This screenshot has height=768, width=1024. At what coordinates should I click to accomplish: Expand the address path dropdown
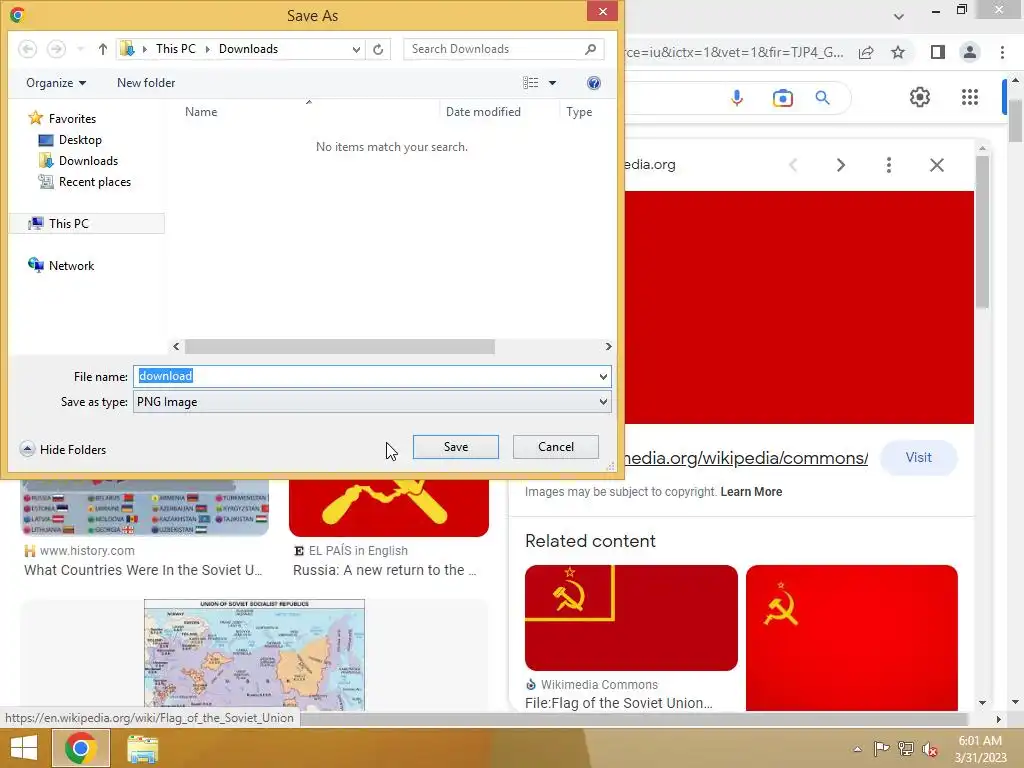(356, 49)
